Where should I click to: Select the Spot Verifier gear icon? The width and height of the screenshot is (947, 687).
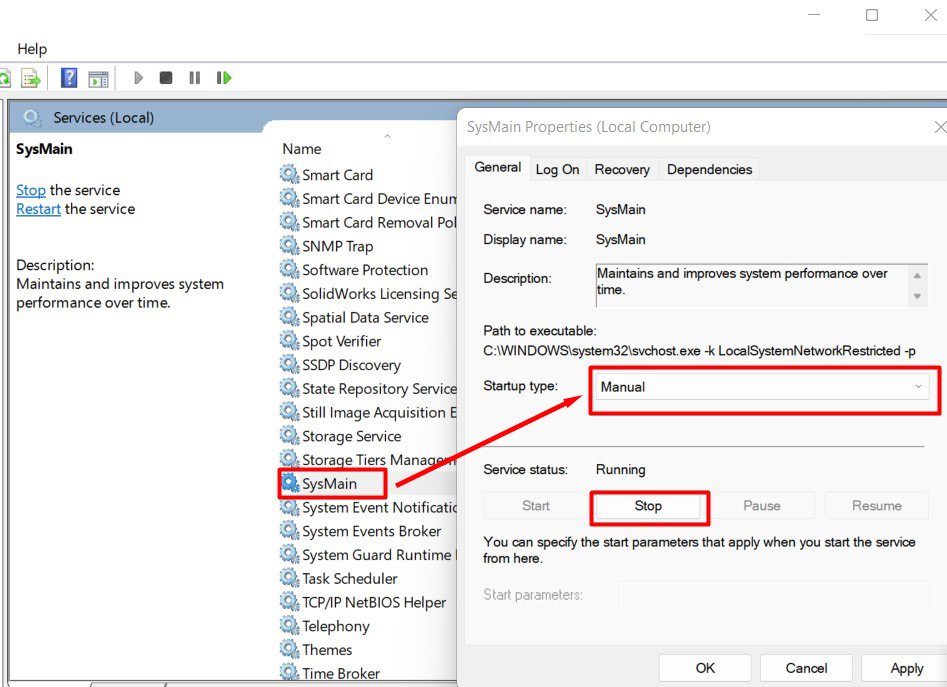click(x=290, y=340)
